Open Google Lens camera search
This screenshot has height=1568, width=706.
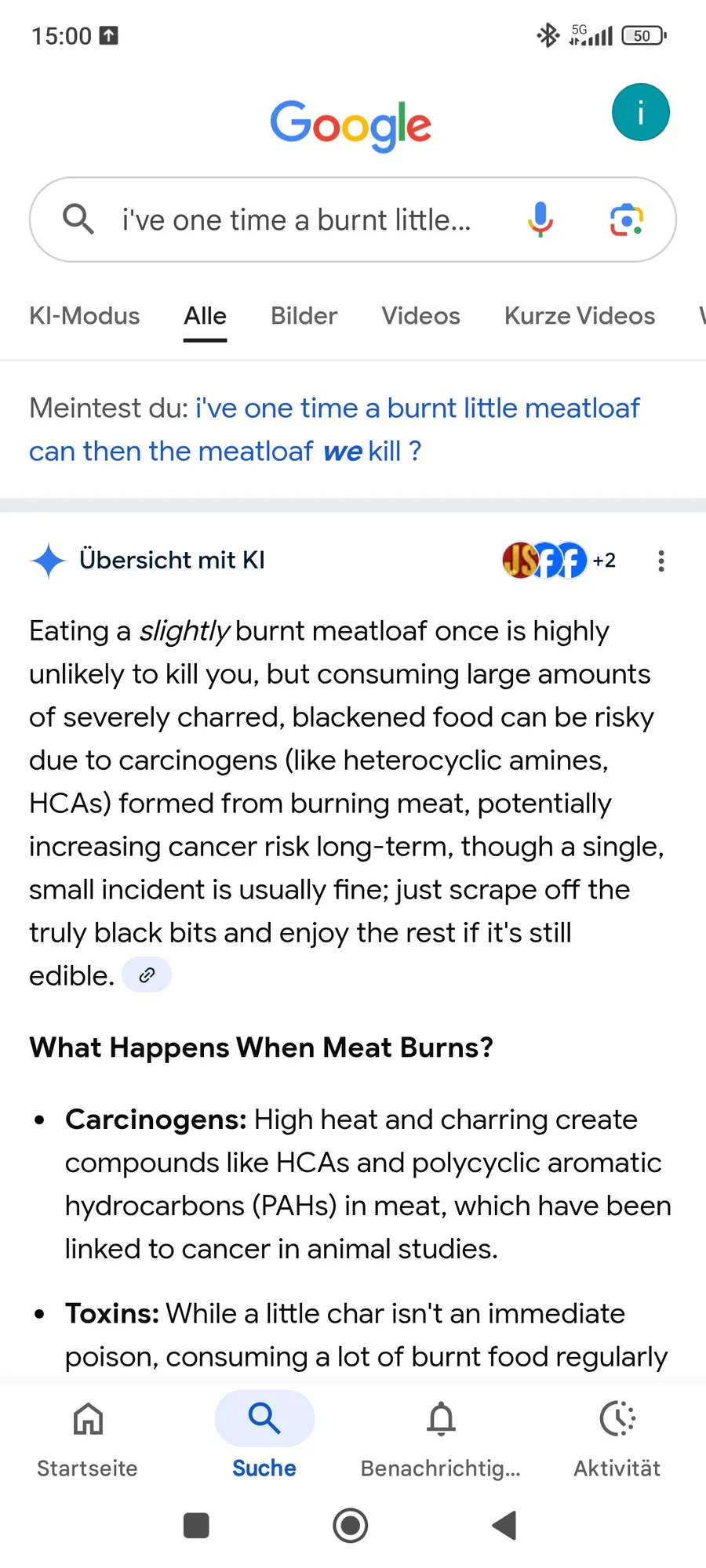(x=627, y=220)
